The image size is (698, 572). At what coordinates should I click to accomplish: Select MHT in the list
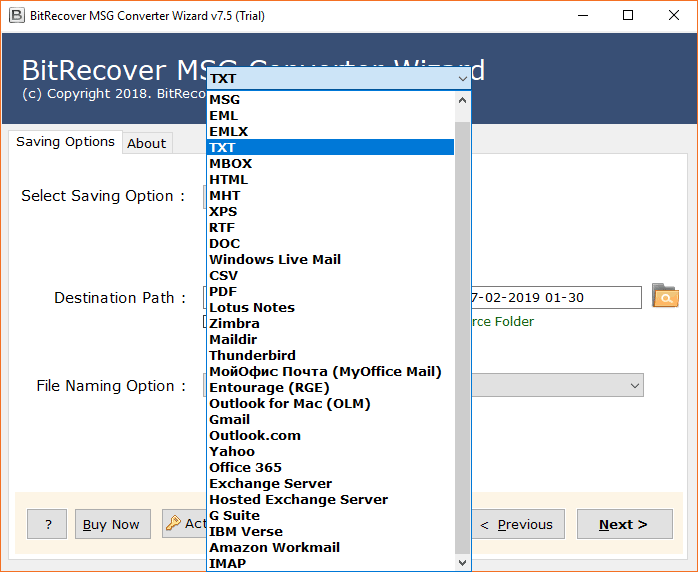pos(330,196)
